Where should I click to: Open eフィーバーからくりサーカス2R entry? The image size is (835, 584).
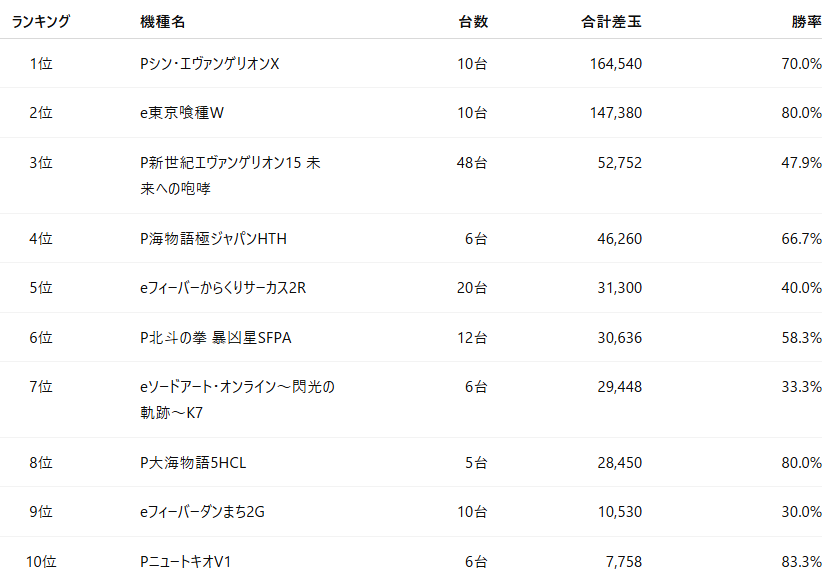(223, 288)
